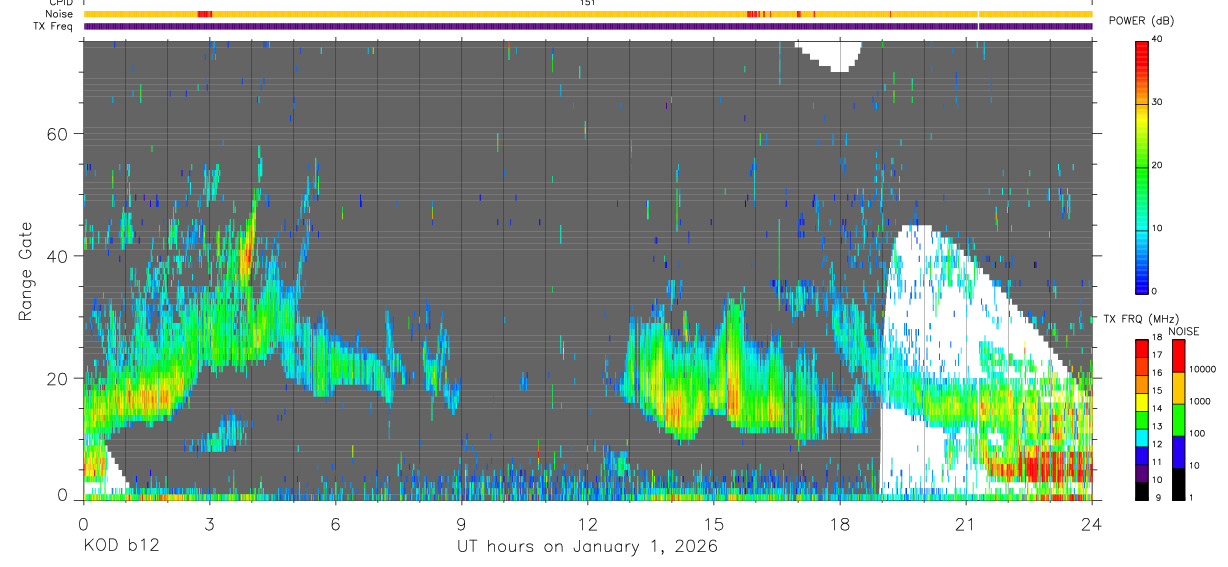This screenshot has height=567, width=1228.
Task: Click the 14 label on TX FRQ scale
Action: (1158, 408)
